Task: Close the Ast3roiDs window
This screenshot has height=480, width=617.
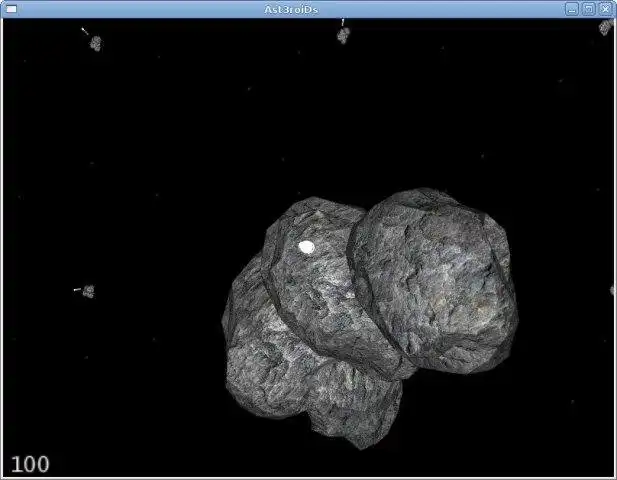Action: (606, 9)
